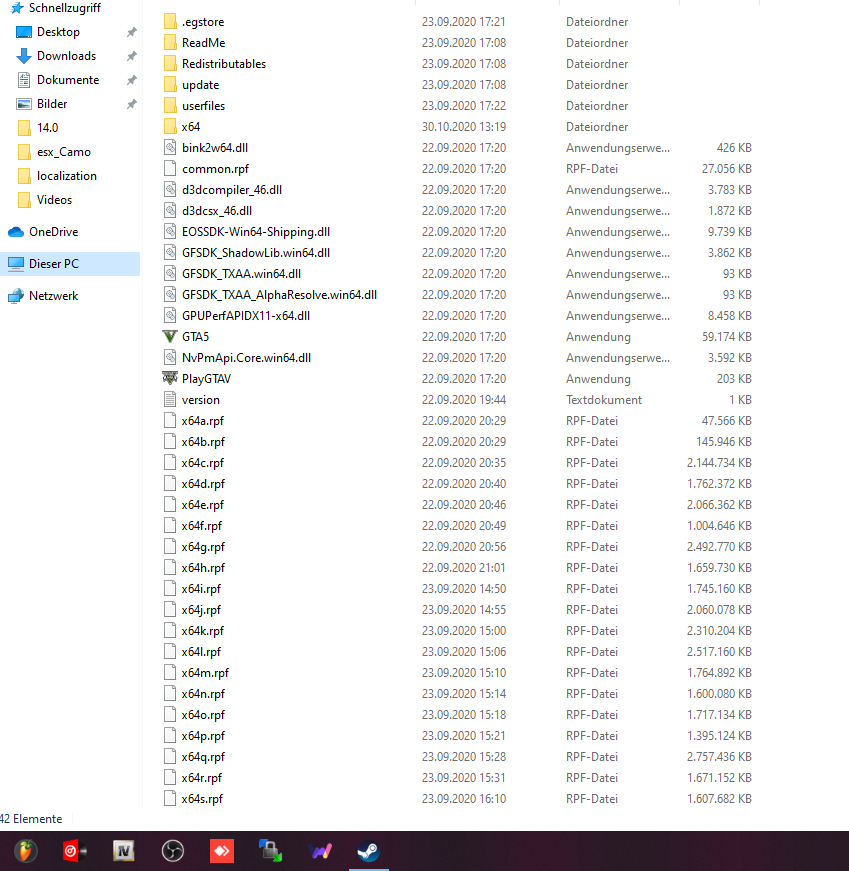Select x64c.rpf file
Viewport: 849px width, 871px height.
(202, 463)
